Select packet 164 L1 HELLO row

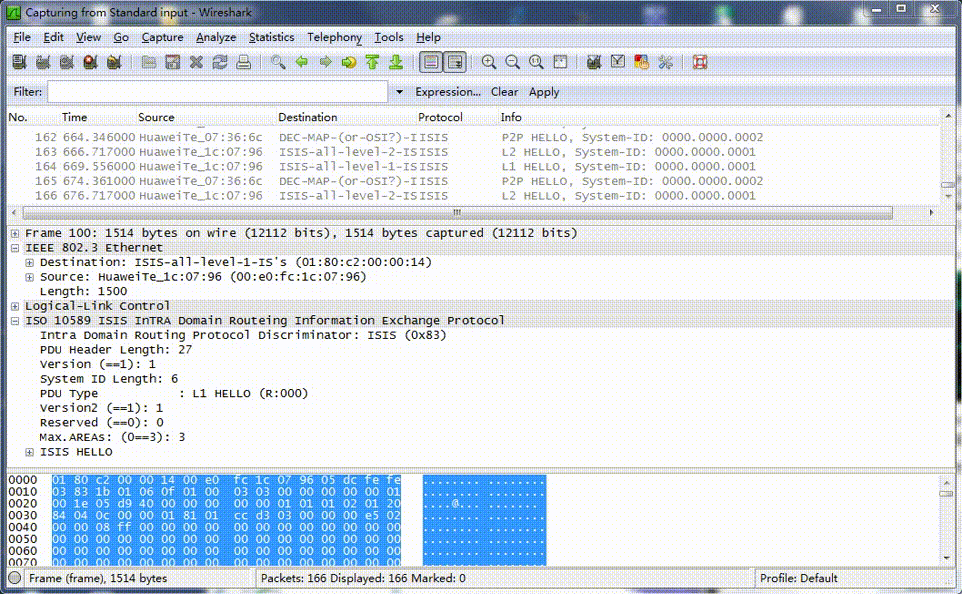click(472, 167)
